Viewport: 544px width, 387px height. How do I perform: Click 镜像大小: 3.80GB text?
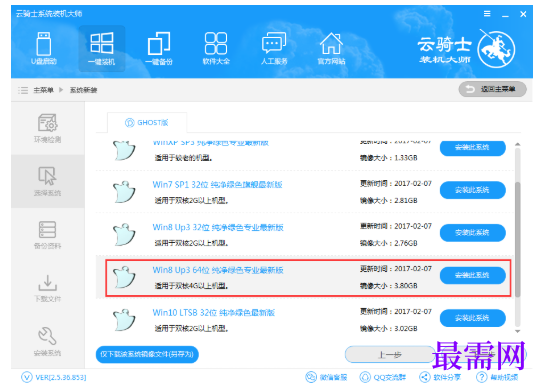pyautogui.click(x=389, y=286)
